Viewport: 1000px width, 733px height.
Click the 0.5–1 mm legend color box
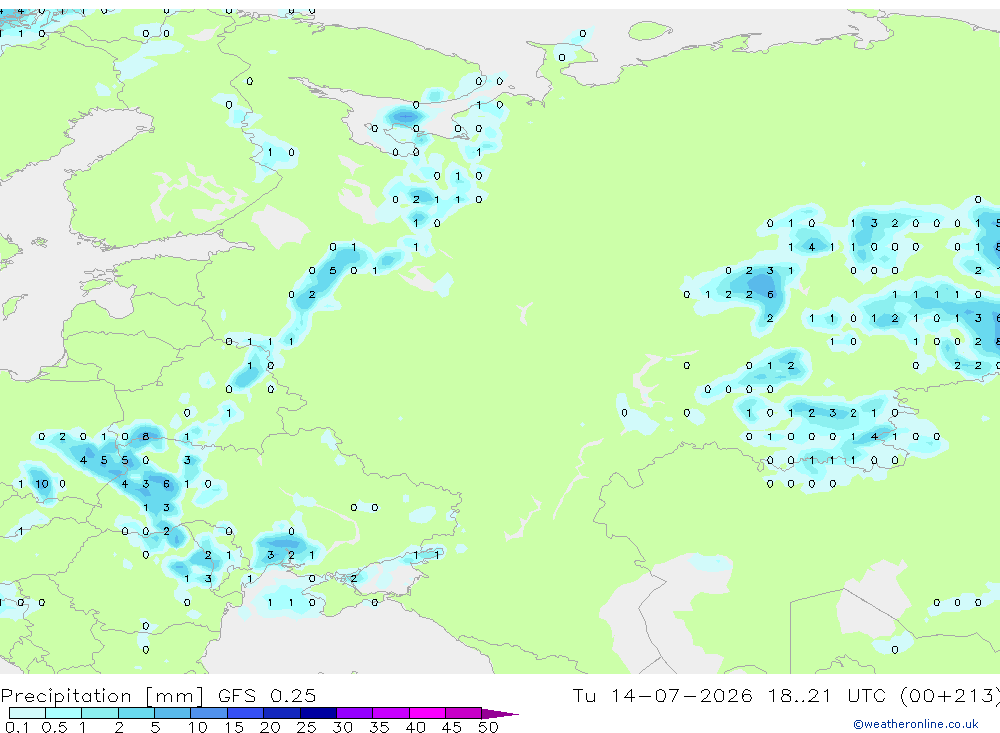click(64, 713)
